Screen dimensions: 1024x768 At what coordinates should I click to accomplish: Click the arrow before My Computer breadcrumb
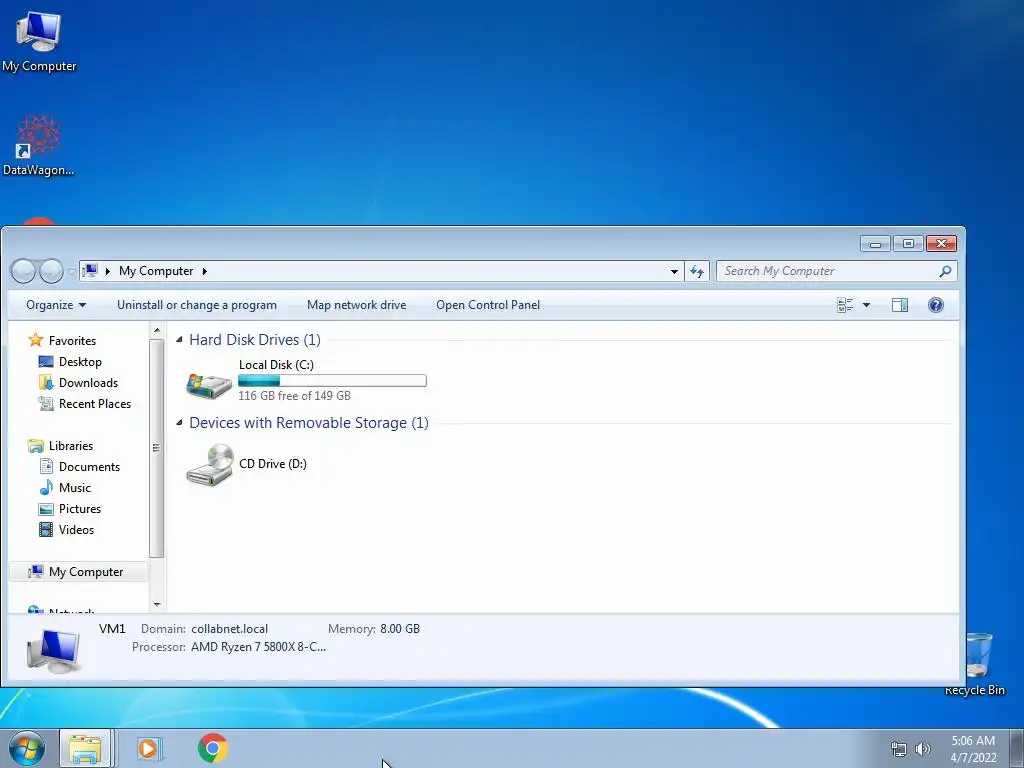click(x=108, y=271)
